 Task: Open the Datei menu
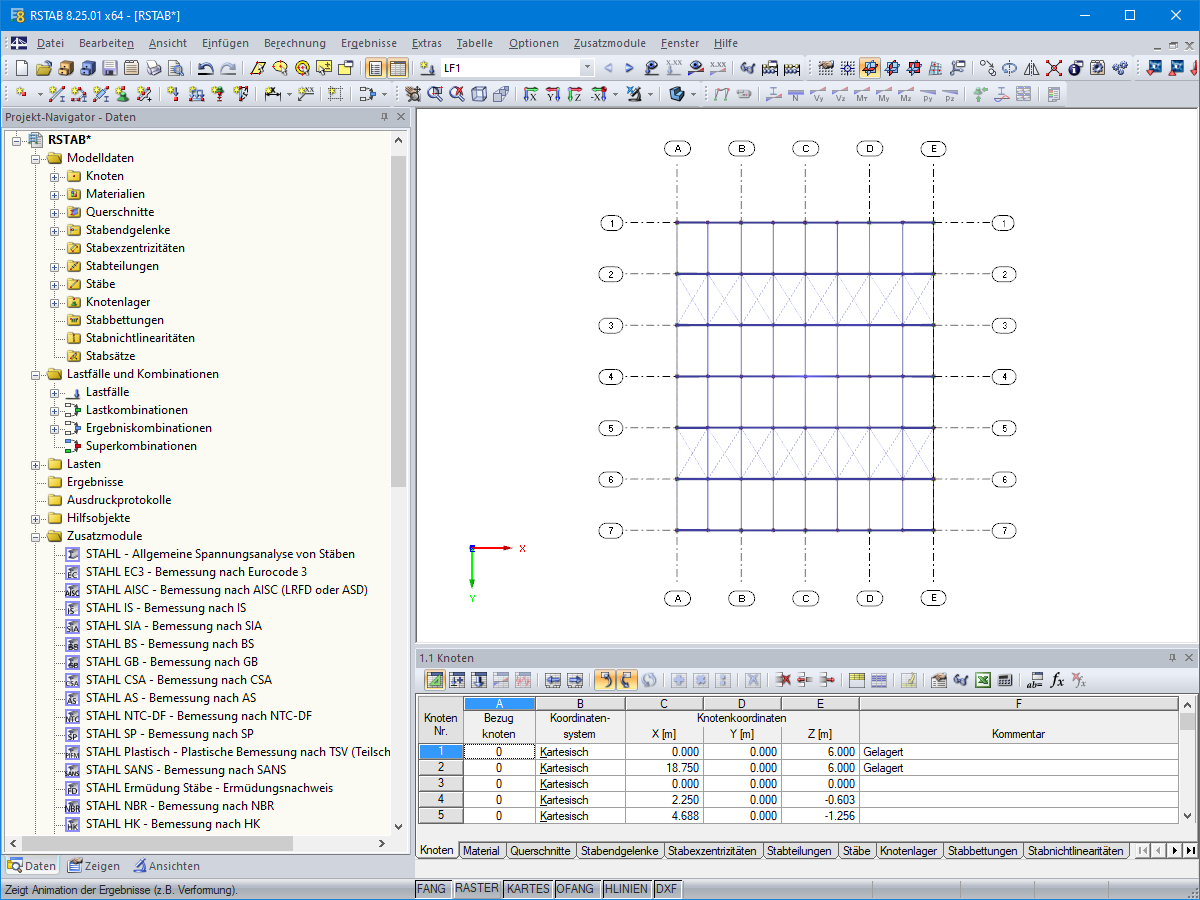(50, 43)
